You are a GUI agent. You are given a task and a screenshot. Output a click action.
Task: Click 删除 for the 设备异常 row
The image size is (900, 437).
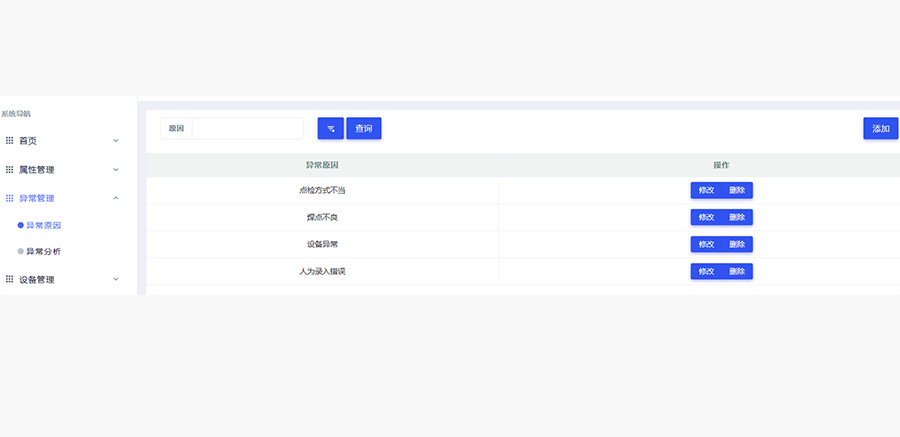click(737, 244)
